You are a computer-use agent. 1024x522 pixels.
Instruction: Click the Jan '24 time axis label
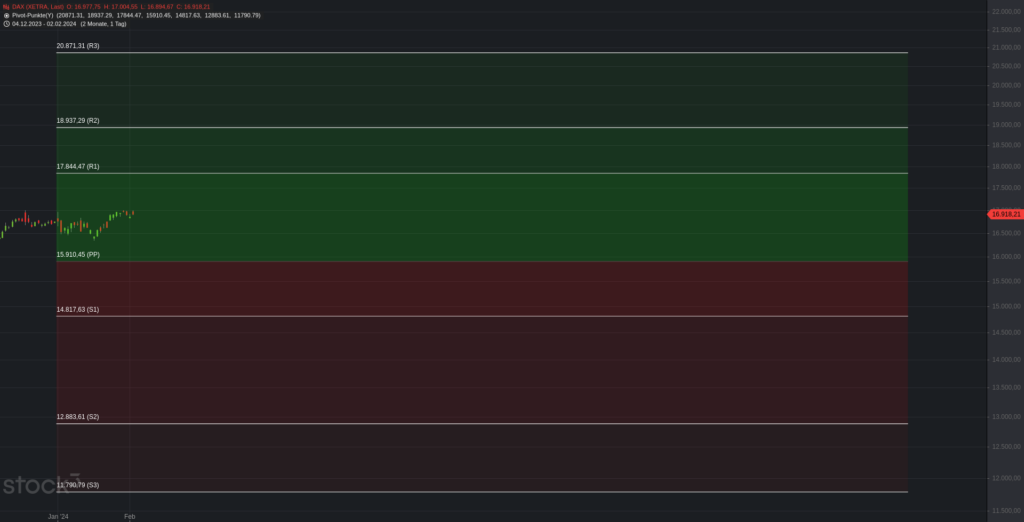59,516
